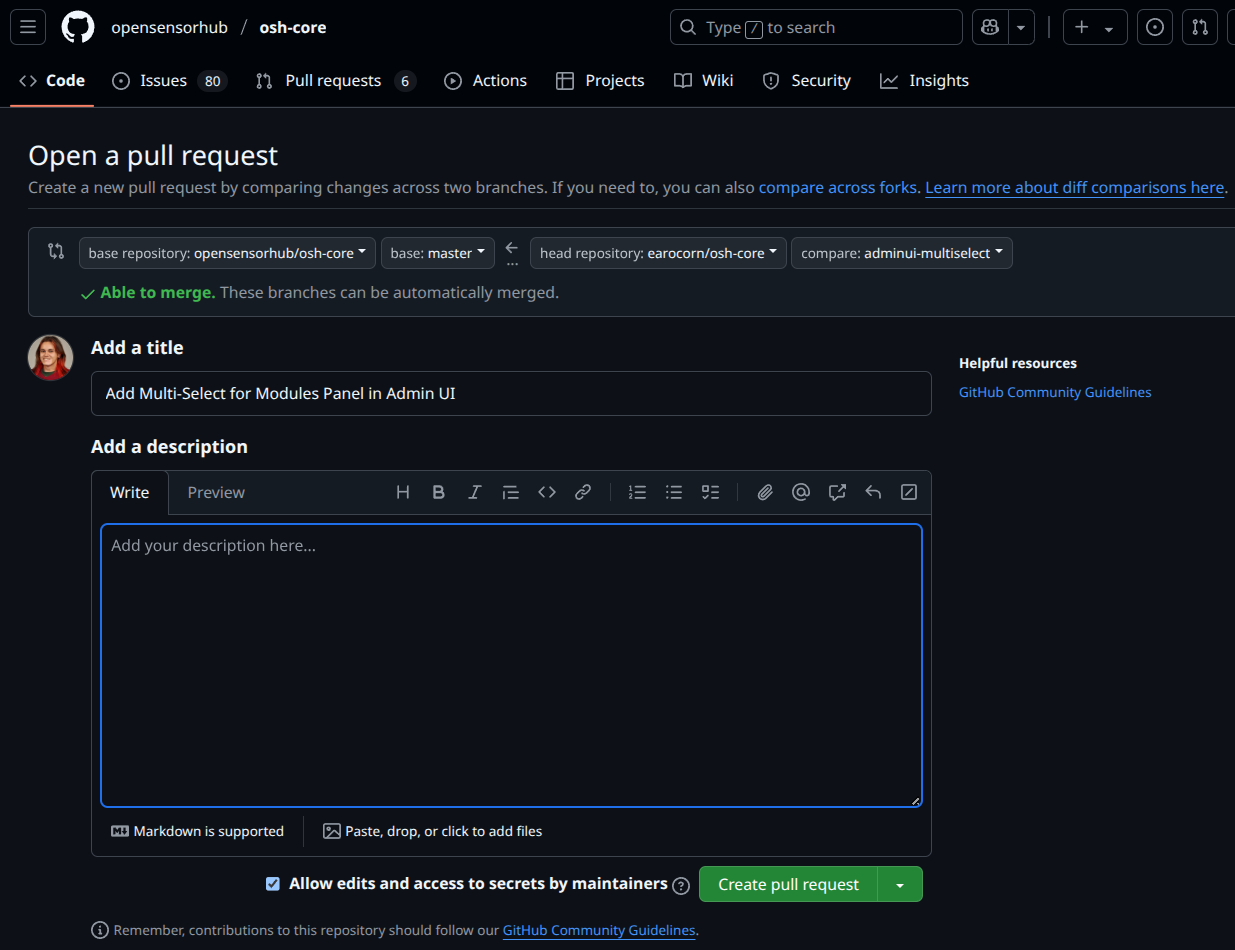Insert a numbered list in the description
Image resolution: width=1235 pixels, height=950 pixels.
point(637,492)
